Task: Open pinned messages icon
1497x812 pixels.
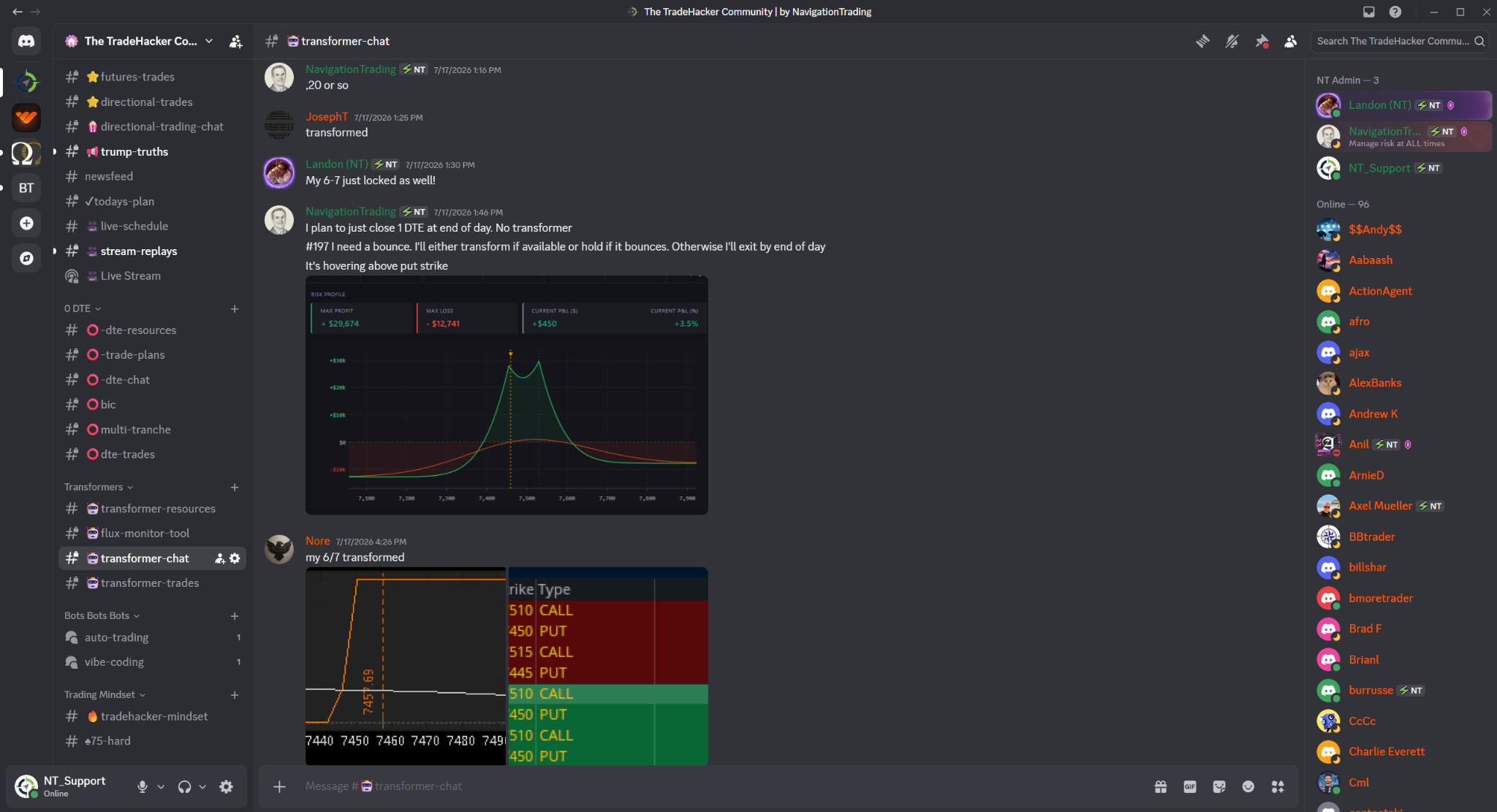Action: [1262, 41]
